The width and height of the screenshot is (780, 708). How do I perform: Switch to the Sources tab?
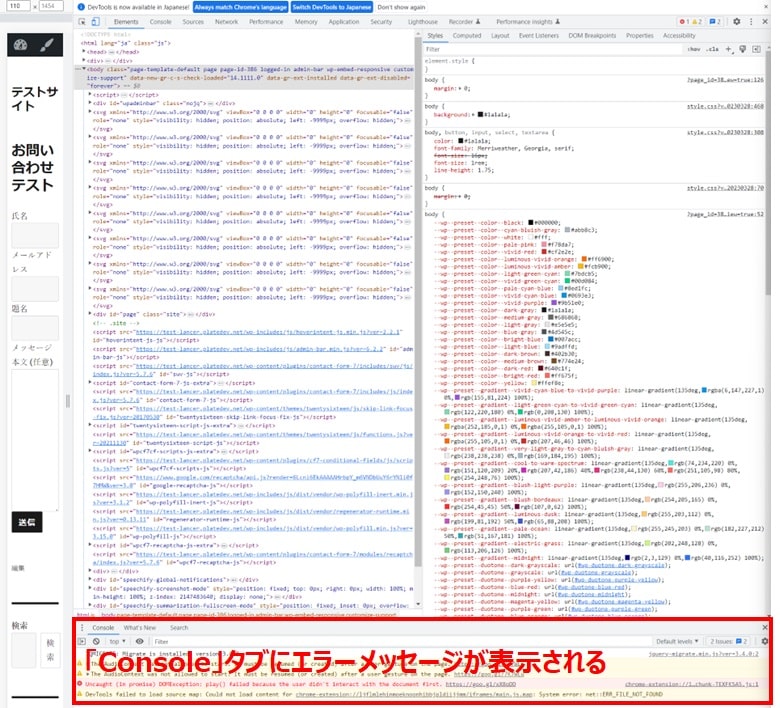click(x=193, y=22)
